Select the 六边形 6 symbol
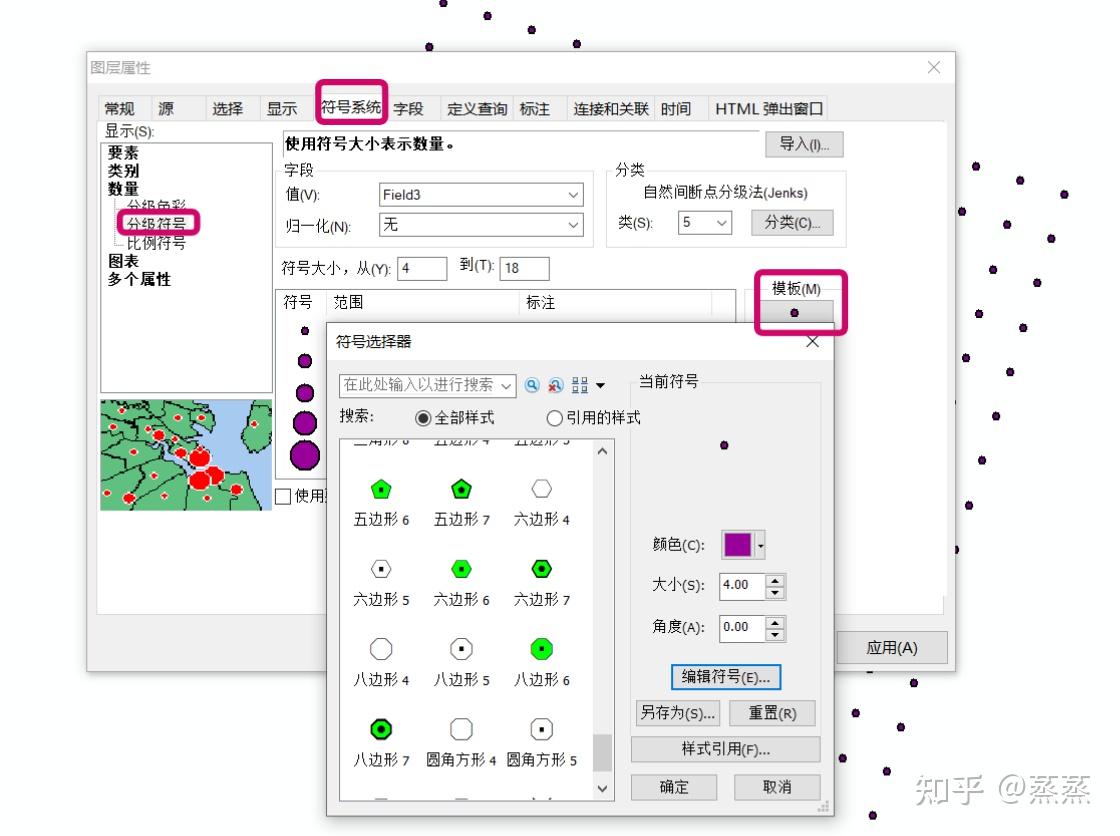 point(460,568)
